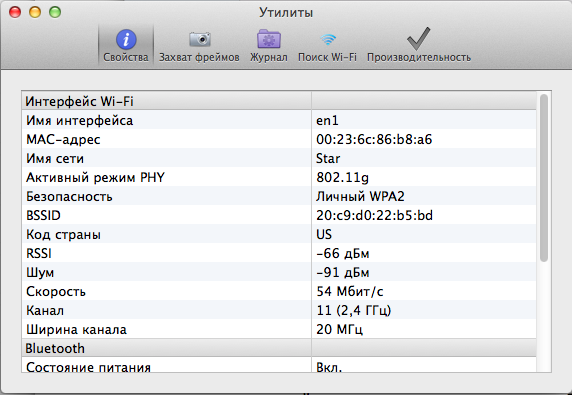The height and width of the screenshot is (395, 572).
Task: Select the Имя интерфейса row label
Action: tap(80, 120)
